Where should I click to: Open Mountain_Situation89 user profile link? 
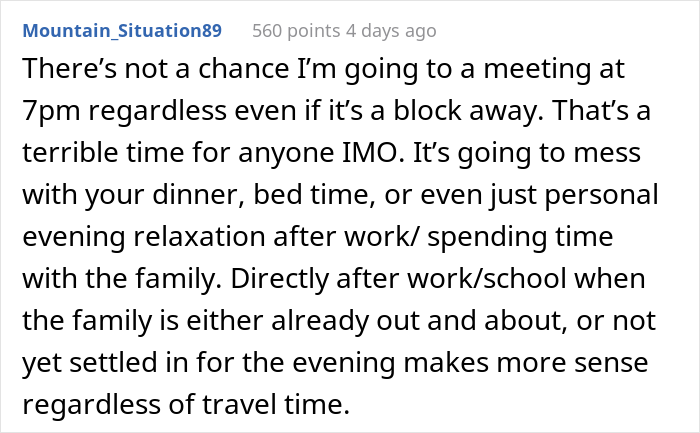(122, 31)
